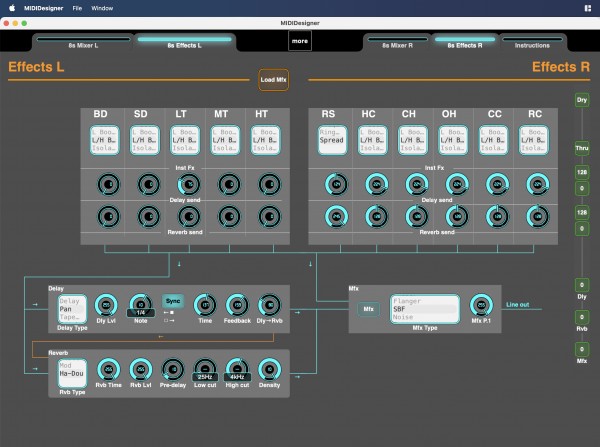Image resolution: width=600 pixels, height=447 pixels.
Task: Click the BD Reverb send knob
Action: (108, 217)
